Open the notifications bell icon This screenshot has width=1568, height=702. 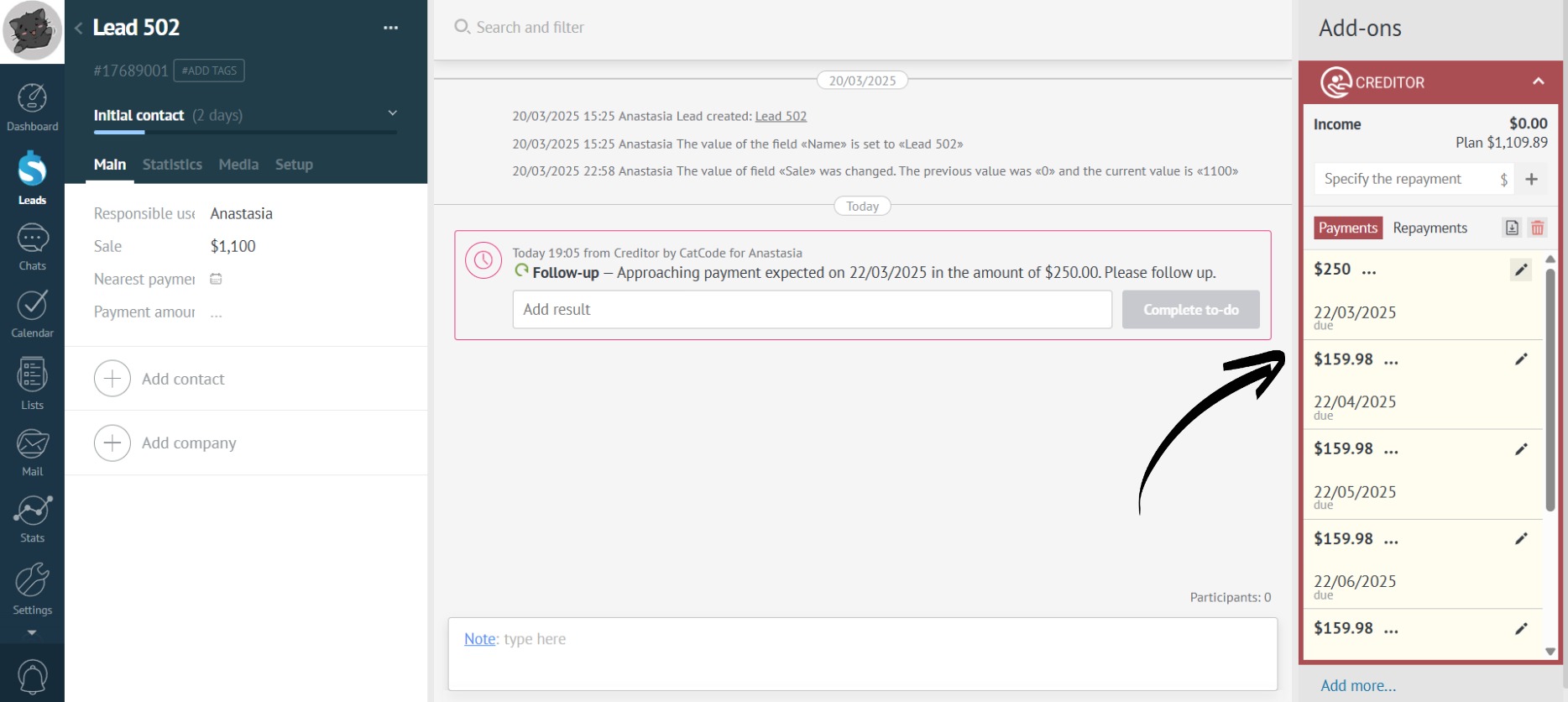tap(32, 676)
